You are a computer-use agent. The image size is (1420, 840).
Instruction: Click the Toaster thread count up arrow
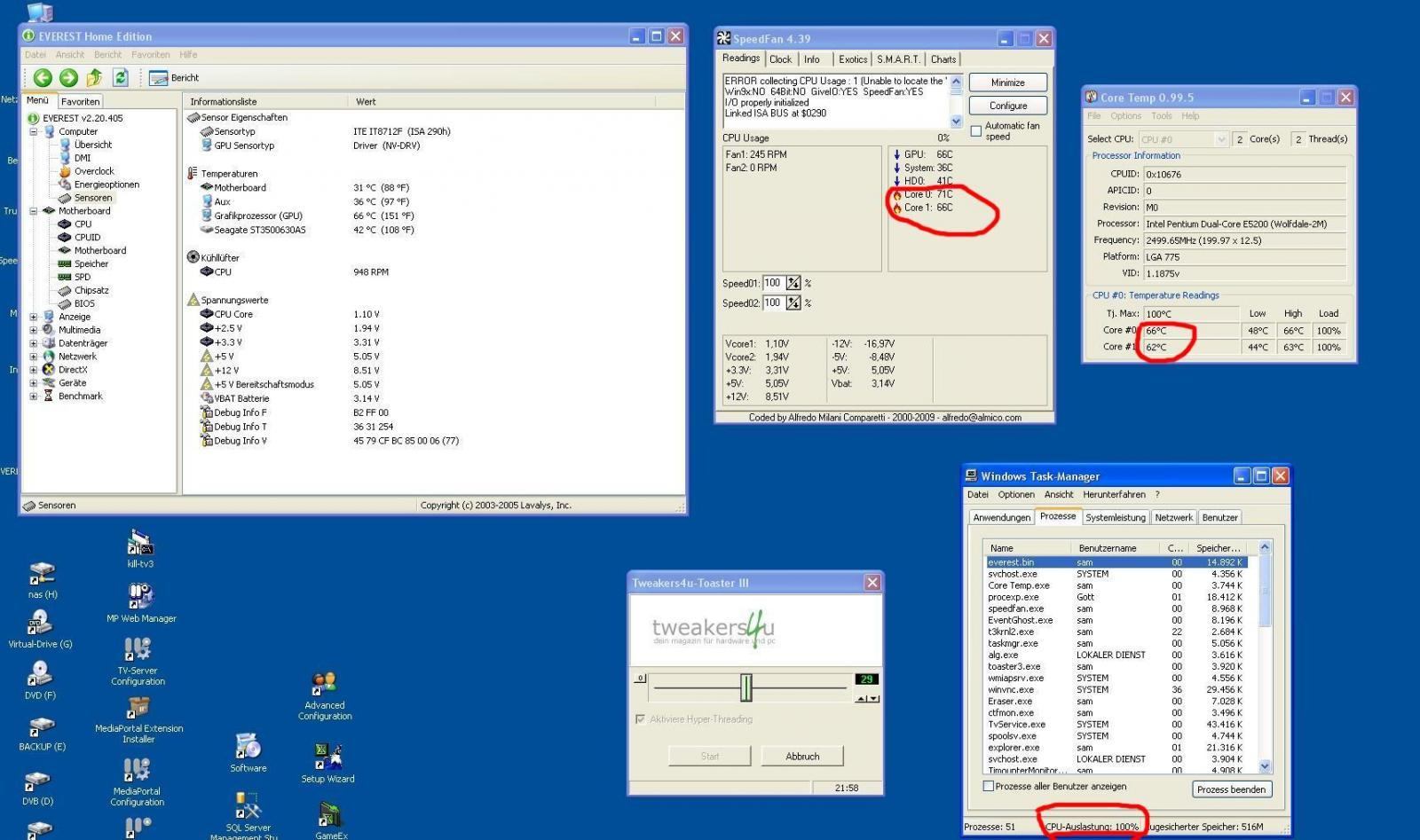coord(860,699)
